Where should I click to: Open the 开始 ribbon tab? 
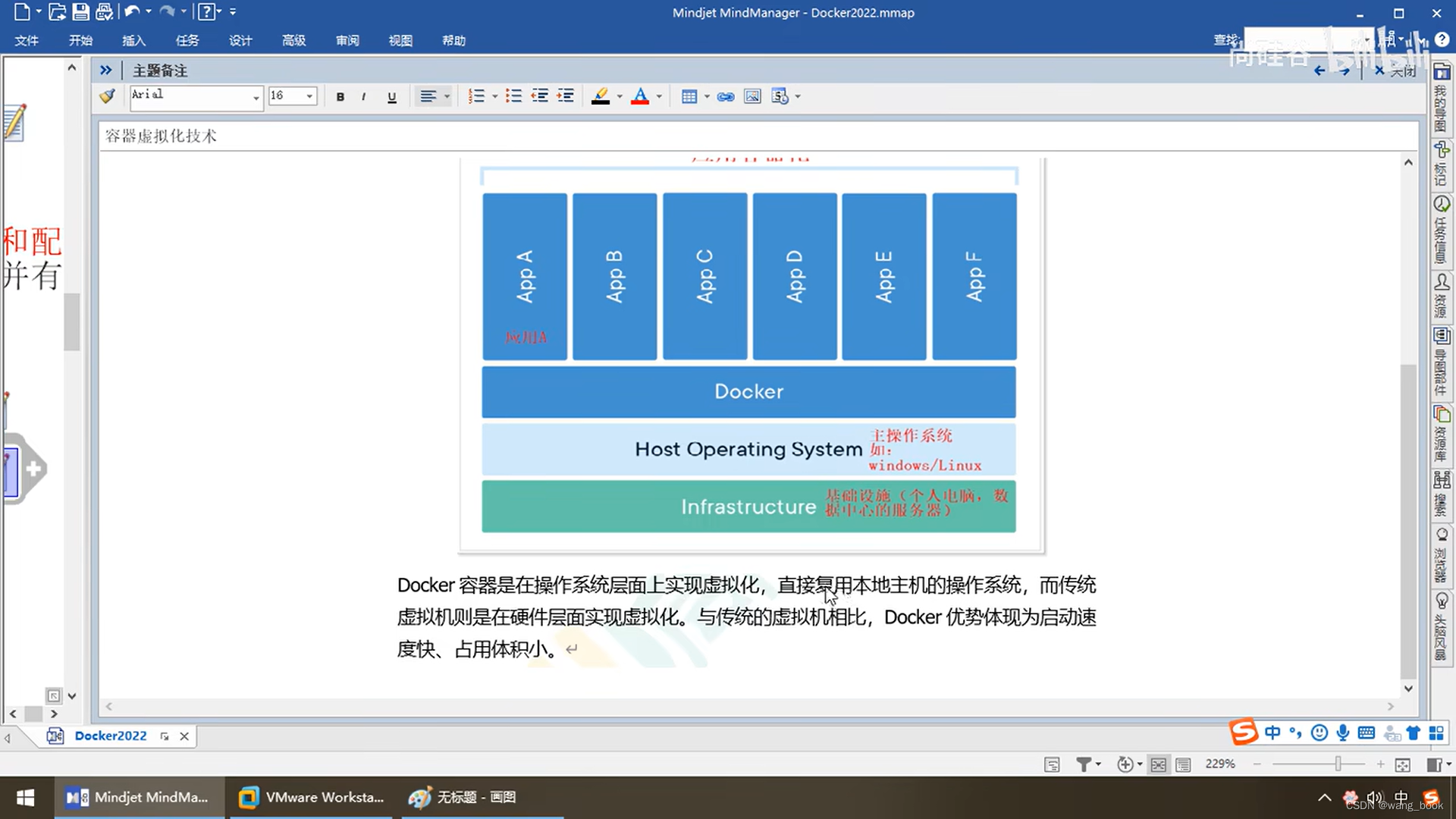pos(80,40)
